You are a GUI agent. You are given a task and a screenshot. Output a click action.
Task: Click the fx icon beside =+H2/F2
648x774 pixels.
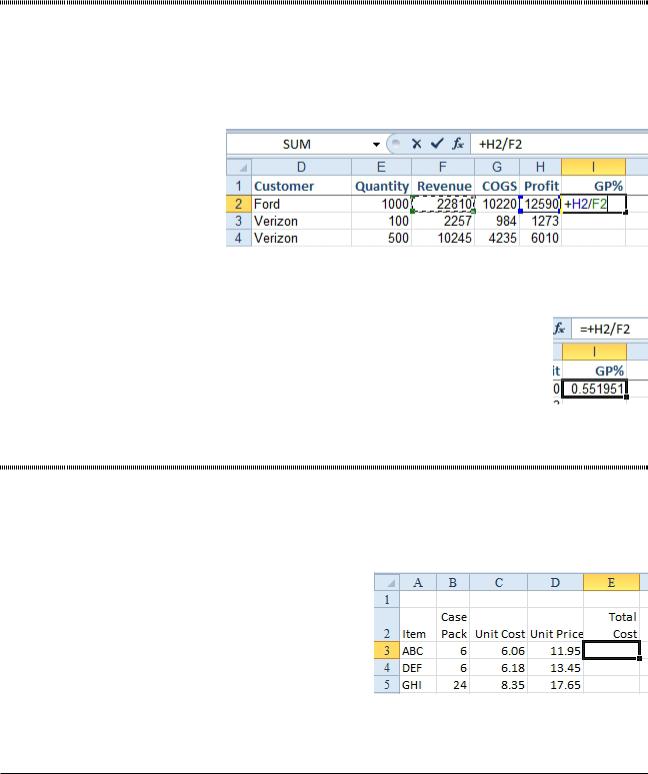pos(559,328)
